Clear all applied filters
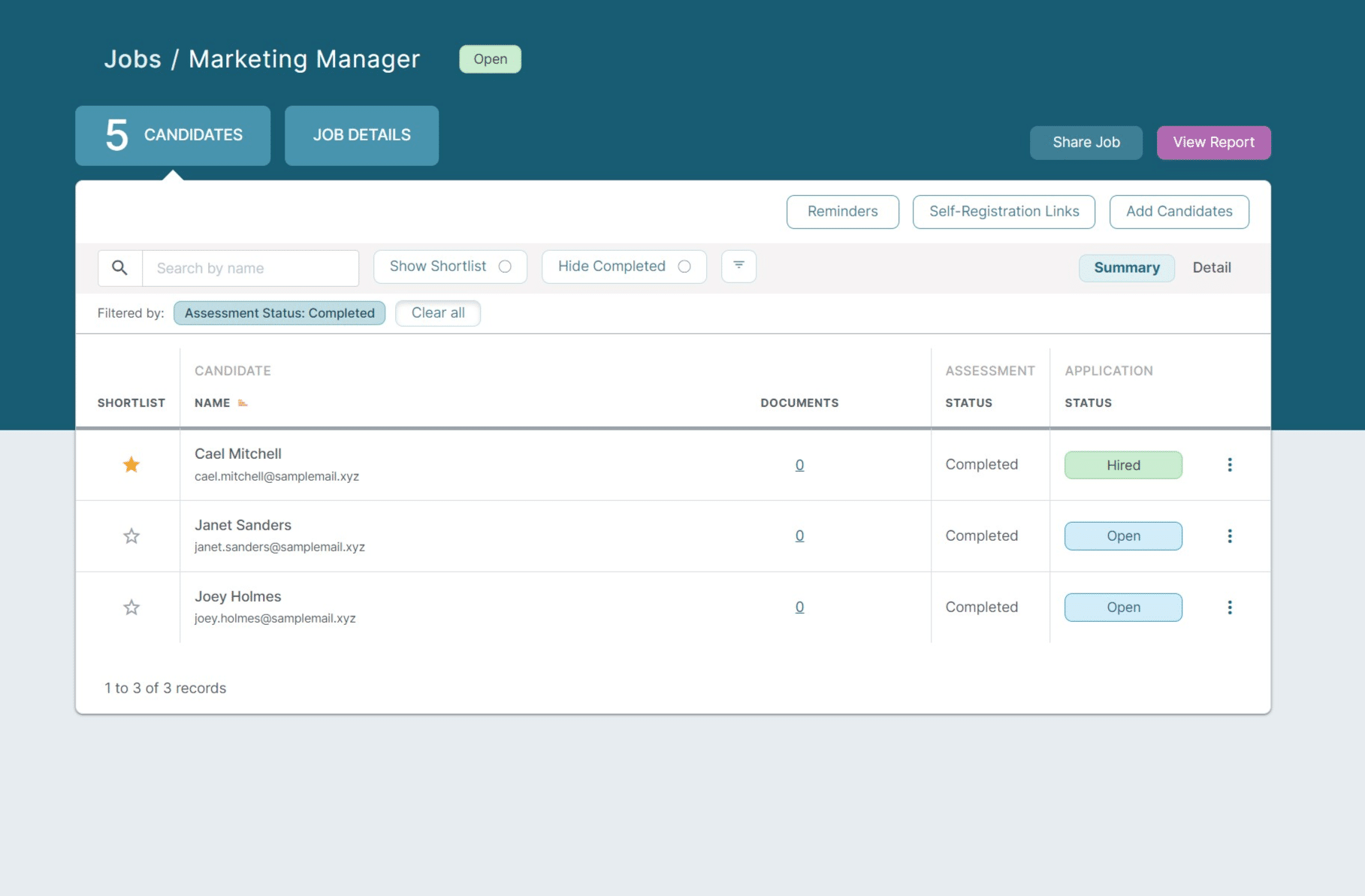Screen dimensions: 1365x896 point(438,313)
